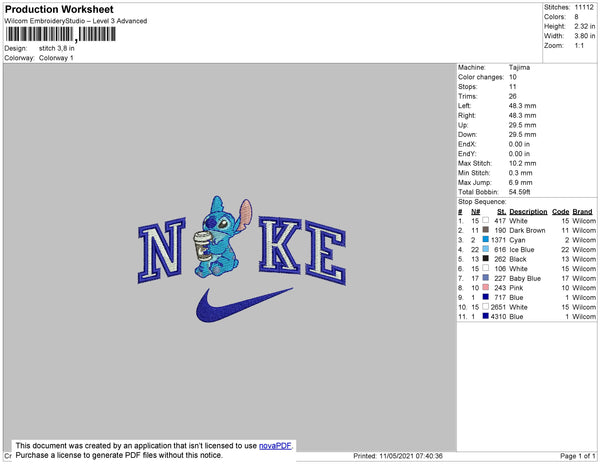Select the 'Pink' description text
Screen dimensions: 600x464
click(x=516, y=288)
